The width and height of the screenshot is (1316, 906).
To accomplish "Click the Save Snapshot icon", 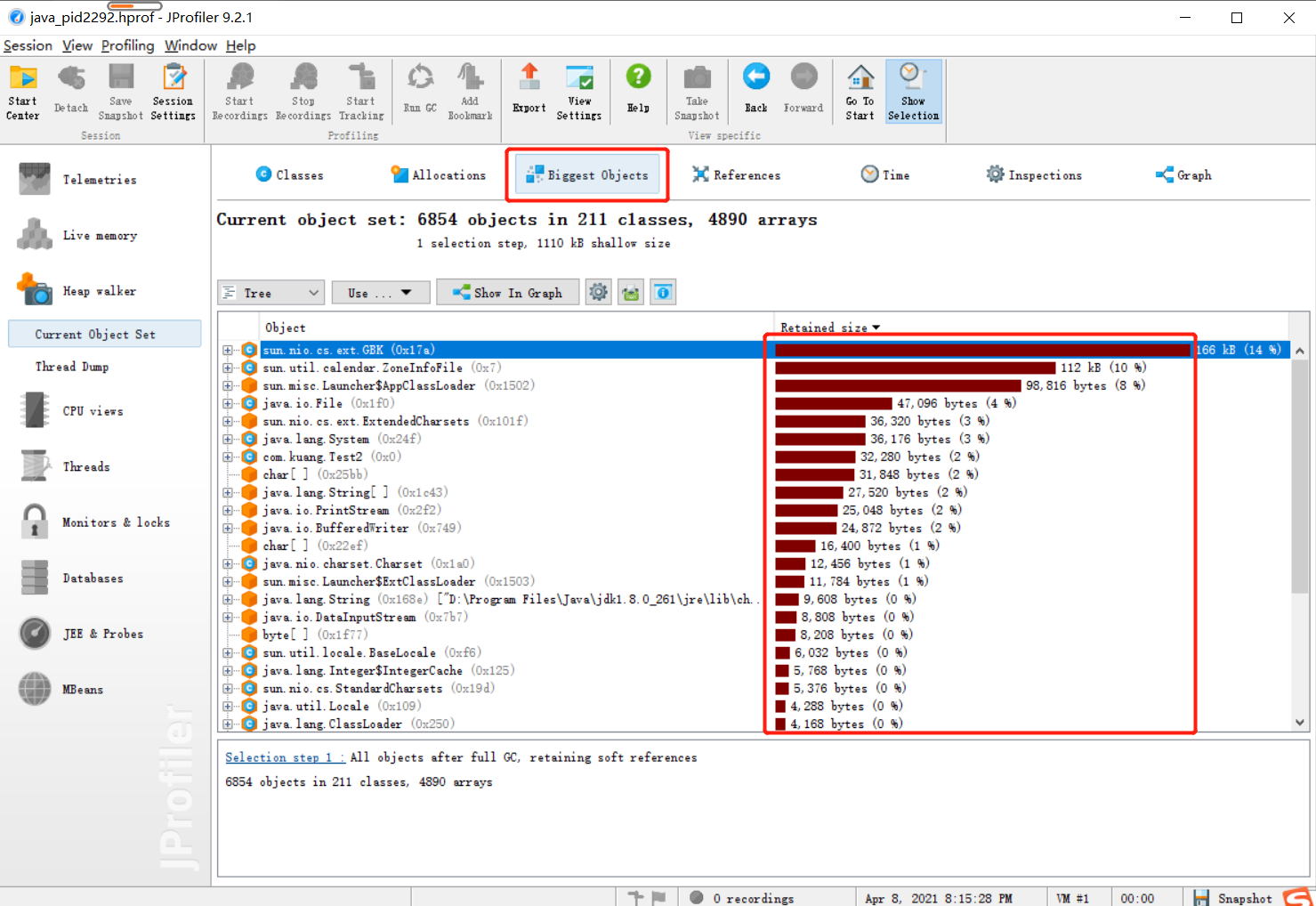I will (120, 92).
